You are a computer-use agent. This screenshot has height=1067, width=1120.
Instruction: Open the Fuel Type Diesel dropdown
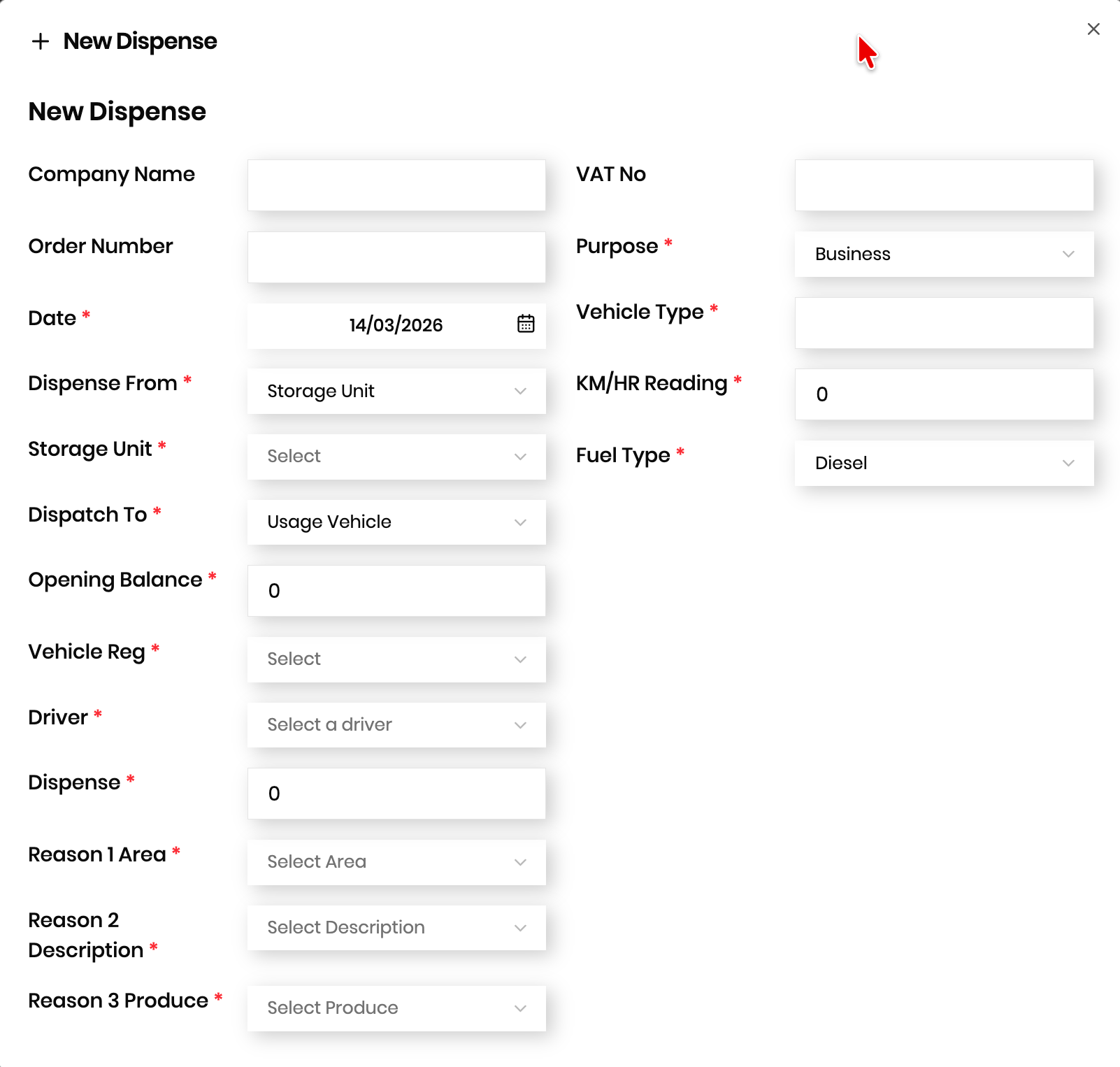point(944,463)
